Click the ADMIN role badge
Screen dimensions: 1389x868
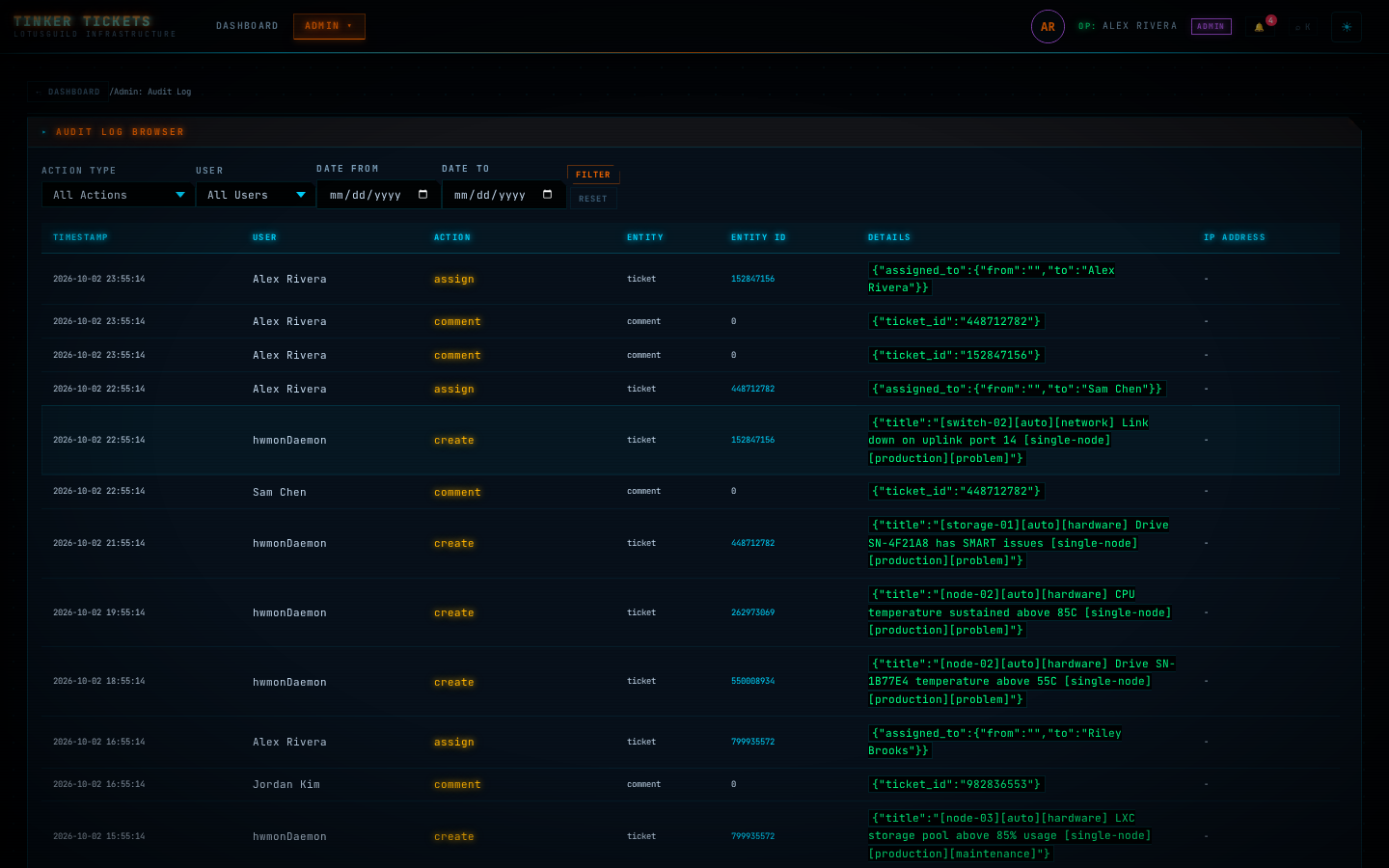tap(1211, 27)
